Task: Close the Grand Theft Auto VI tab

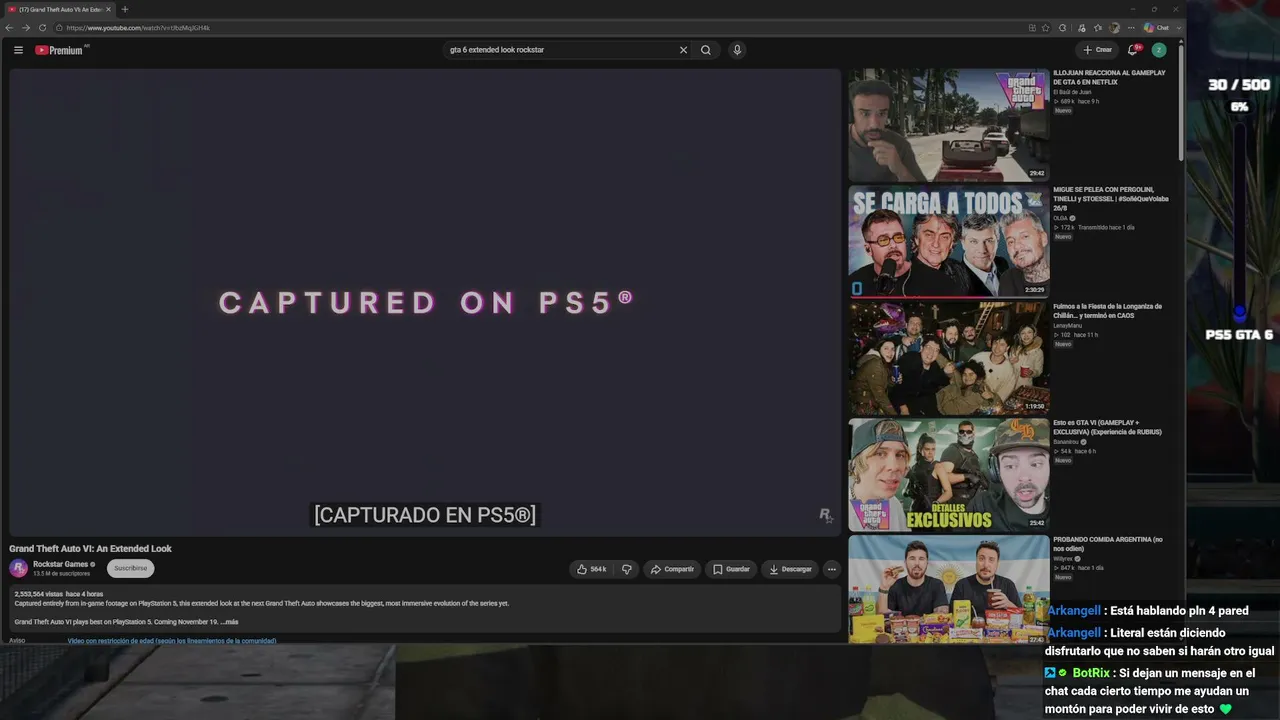Action: [x=109, y=9]
